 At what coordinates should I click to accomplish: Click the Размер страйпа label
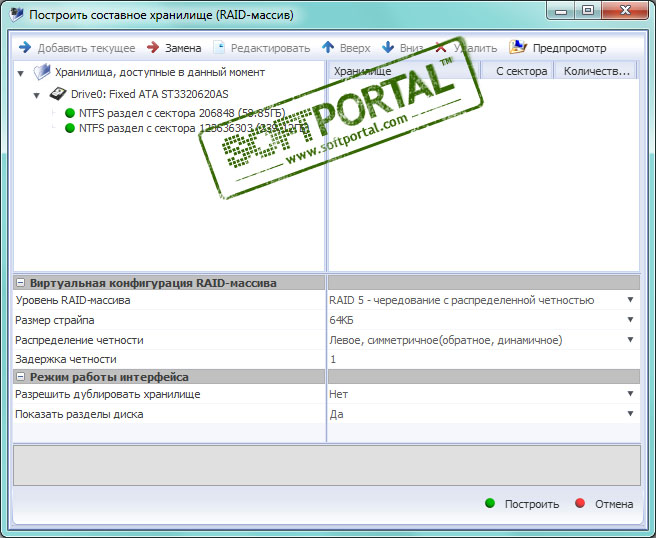(x=55, y=320)
